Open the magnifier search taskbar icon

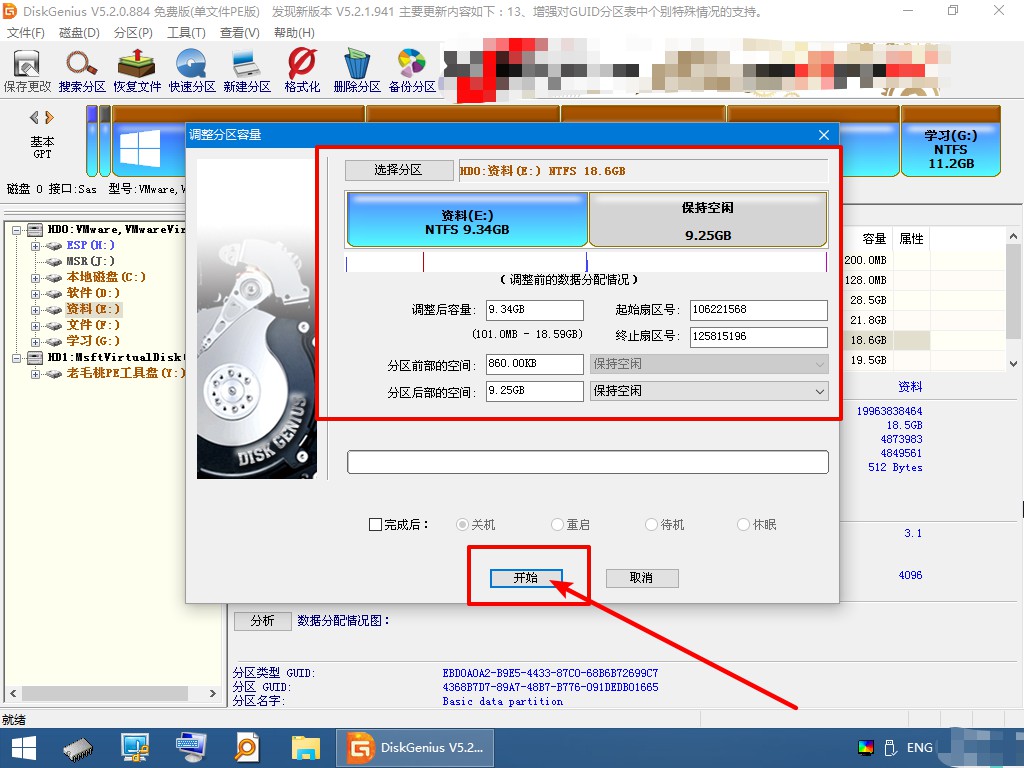tap(247, 748)
